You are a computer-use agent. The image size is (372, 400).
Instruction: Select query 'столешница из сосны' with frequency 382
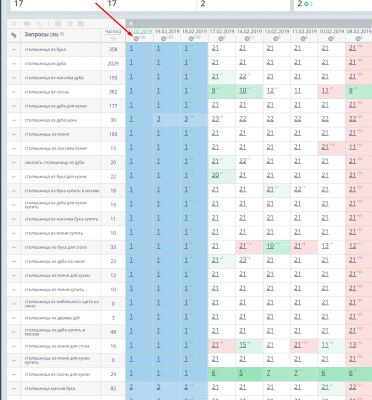tap(47, 92)
